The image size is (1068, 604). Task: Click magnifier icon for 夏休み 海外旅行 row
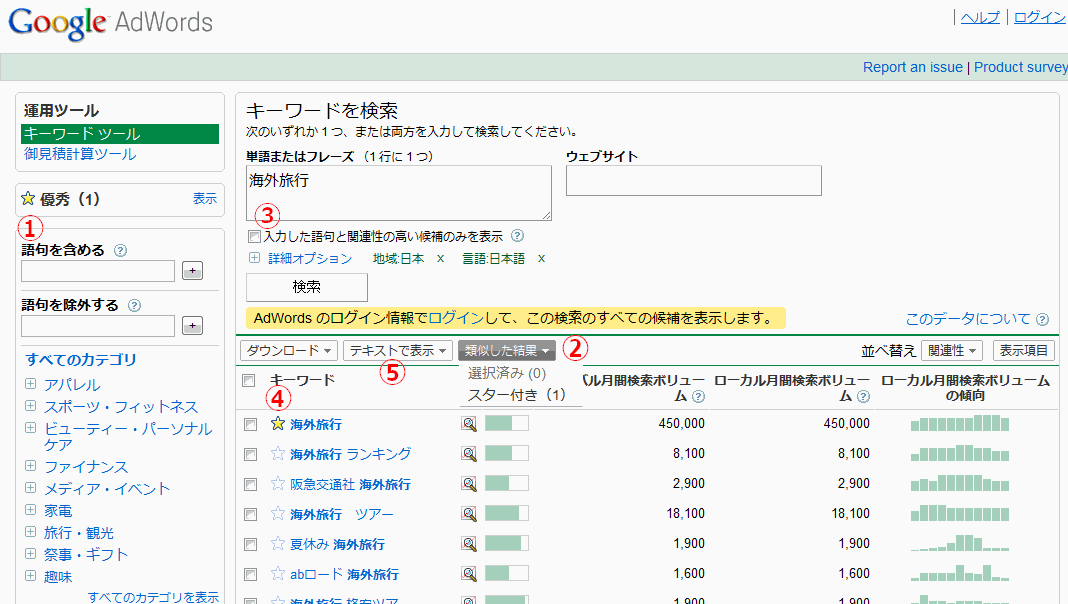(x=468, y=544)
